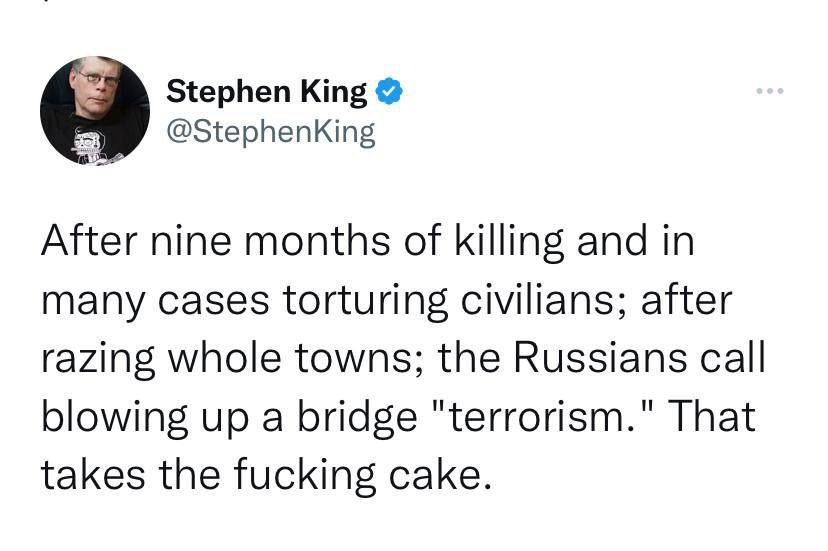
Task: Open the profile avatar photo
Action: [95, 111]
